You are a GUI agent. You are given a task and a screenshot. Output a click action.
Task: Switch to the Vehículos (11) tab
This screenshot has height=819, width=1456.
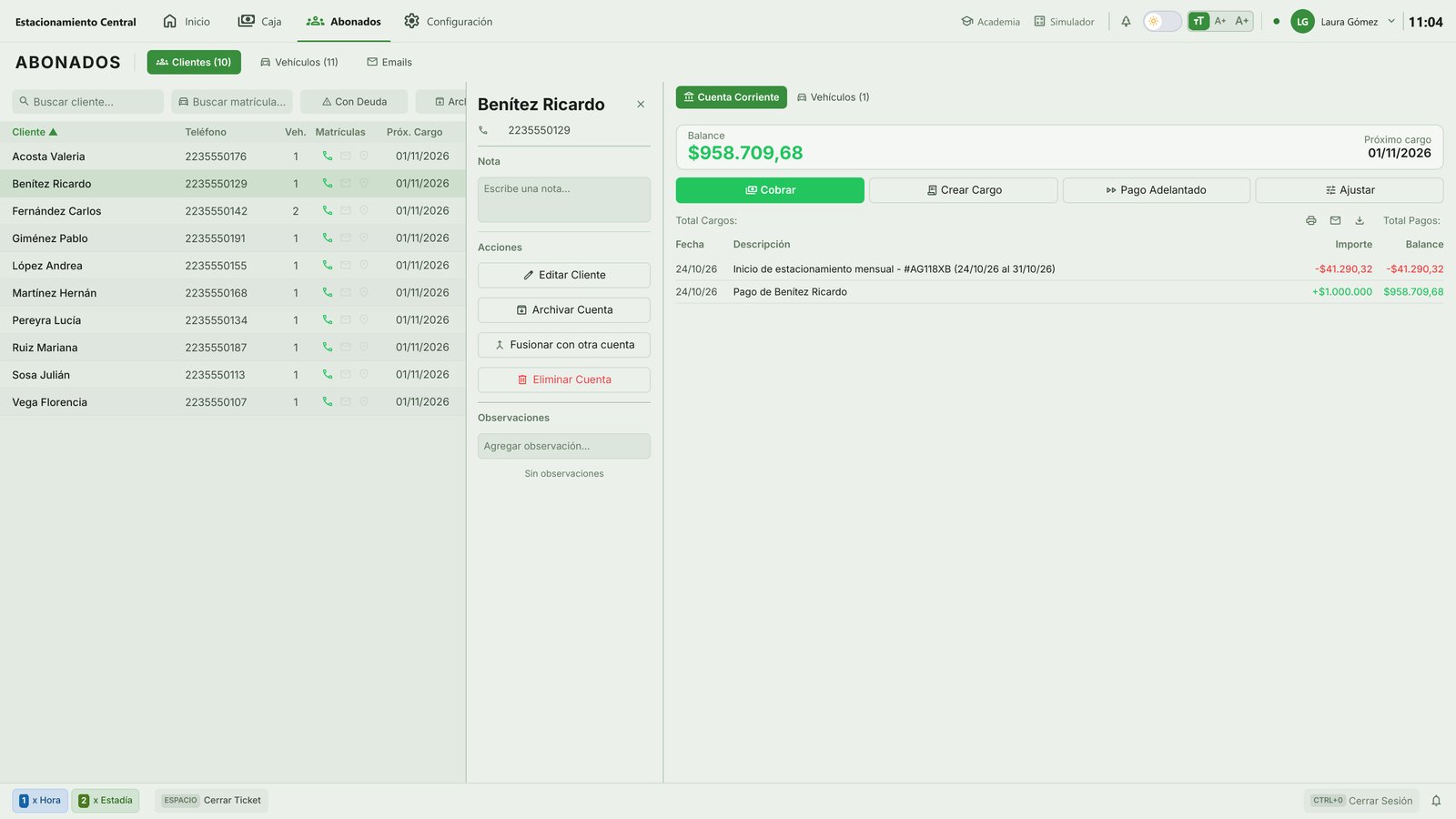click(x=299, y=62)
